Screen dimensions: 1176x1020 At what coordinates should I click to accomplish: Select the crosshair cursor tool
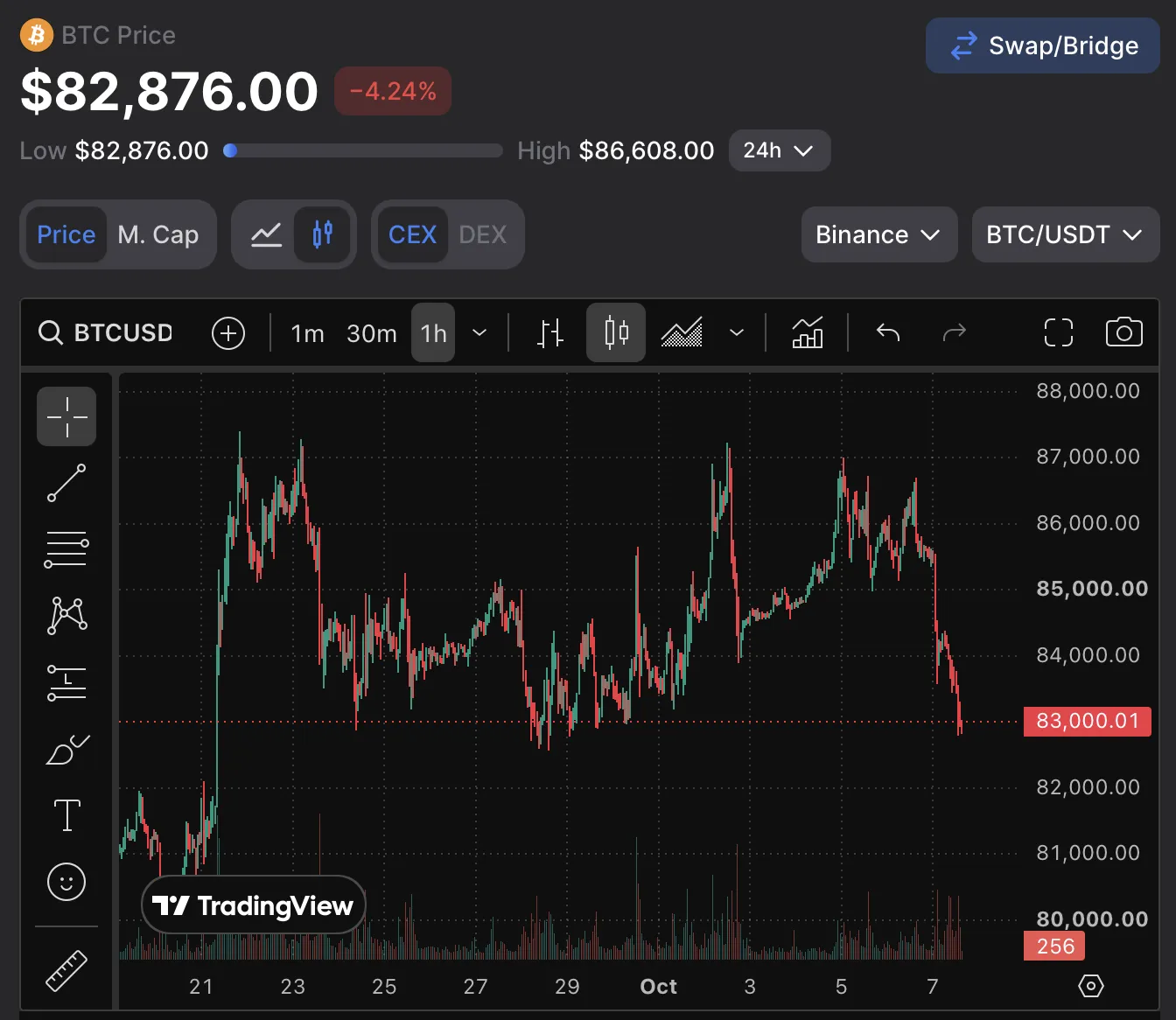pos(66,416)
